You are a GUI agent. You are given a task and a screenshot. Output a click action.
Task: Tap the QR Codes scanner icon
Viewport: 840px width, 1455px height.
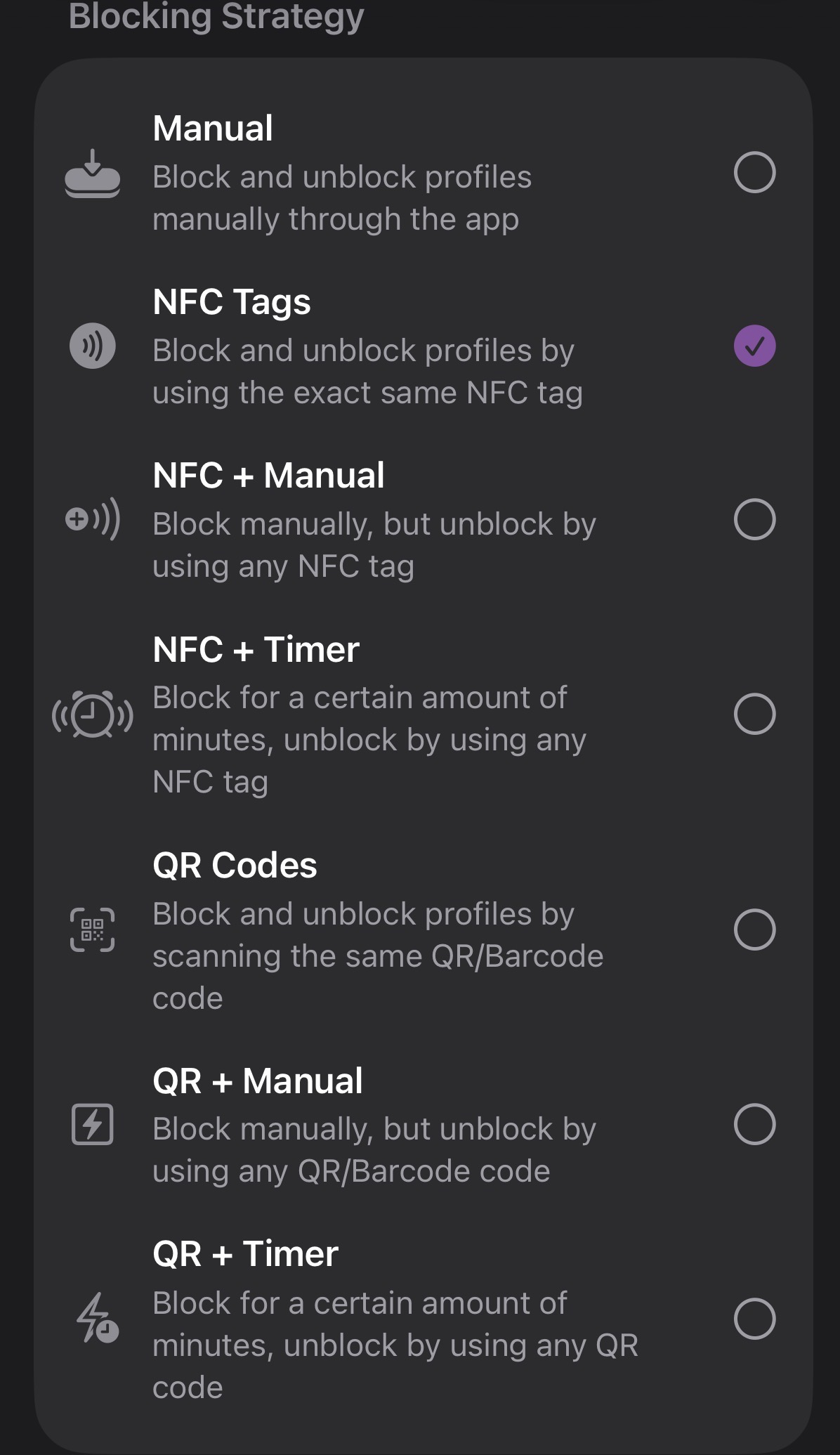coord(92,929)
